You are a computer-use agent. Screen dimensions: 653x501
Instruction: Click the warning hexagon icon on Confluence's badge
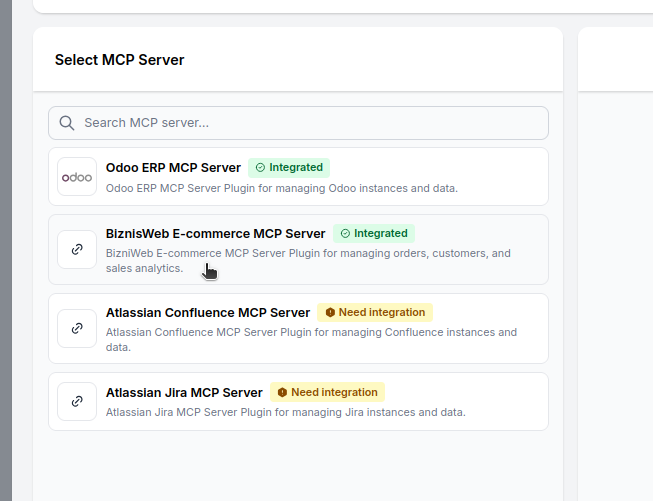[x=330, y=313]
